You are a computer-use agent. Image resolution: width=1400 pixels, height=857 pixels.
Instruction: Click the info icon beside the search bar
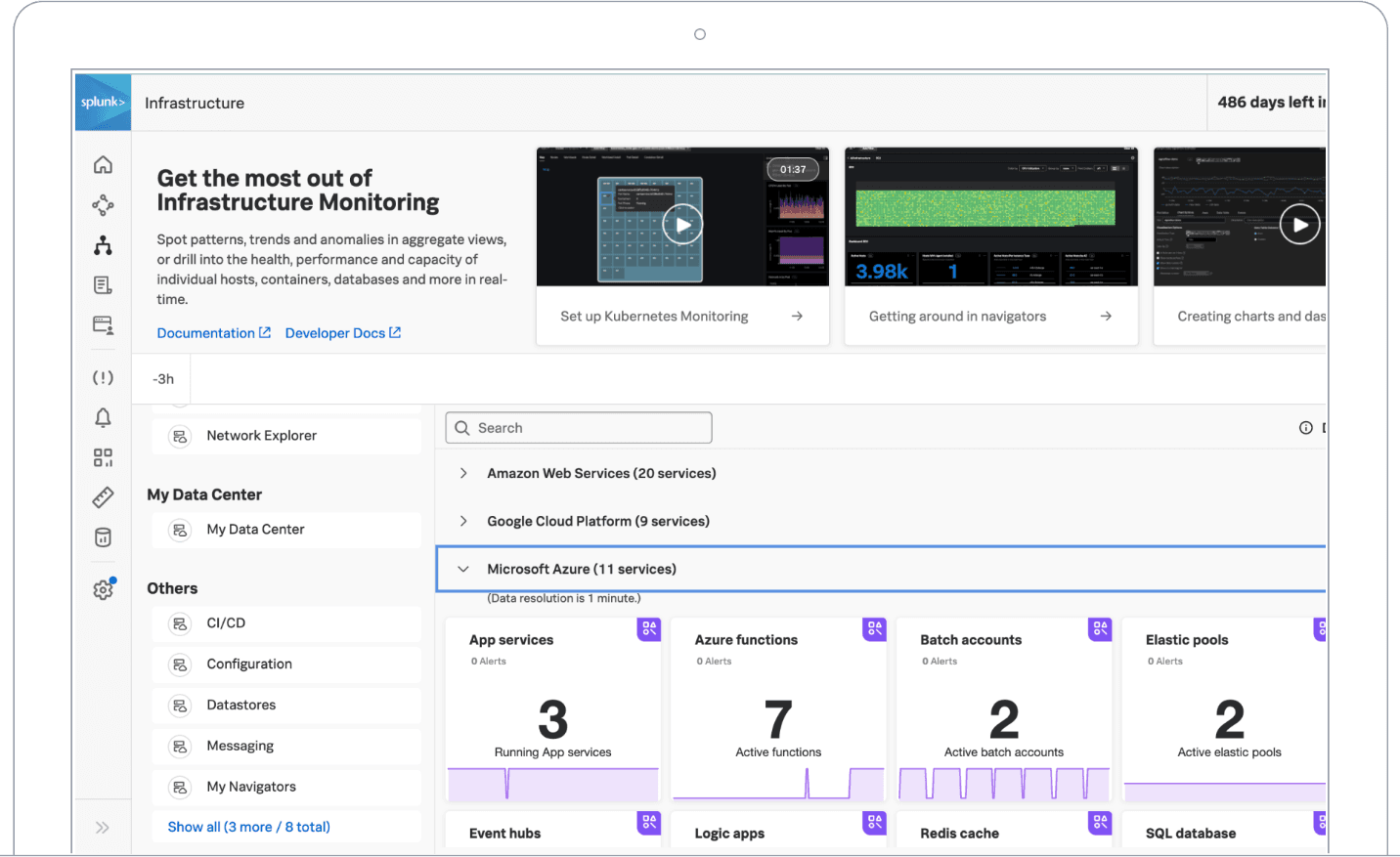tap(1305, 428)
